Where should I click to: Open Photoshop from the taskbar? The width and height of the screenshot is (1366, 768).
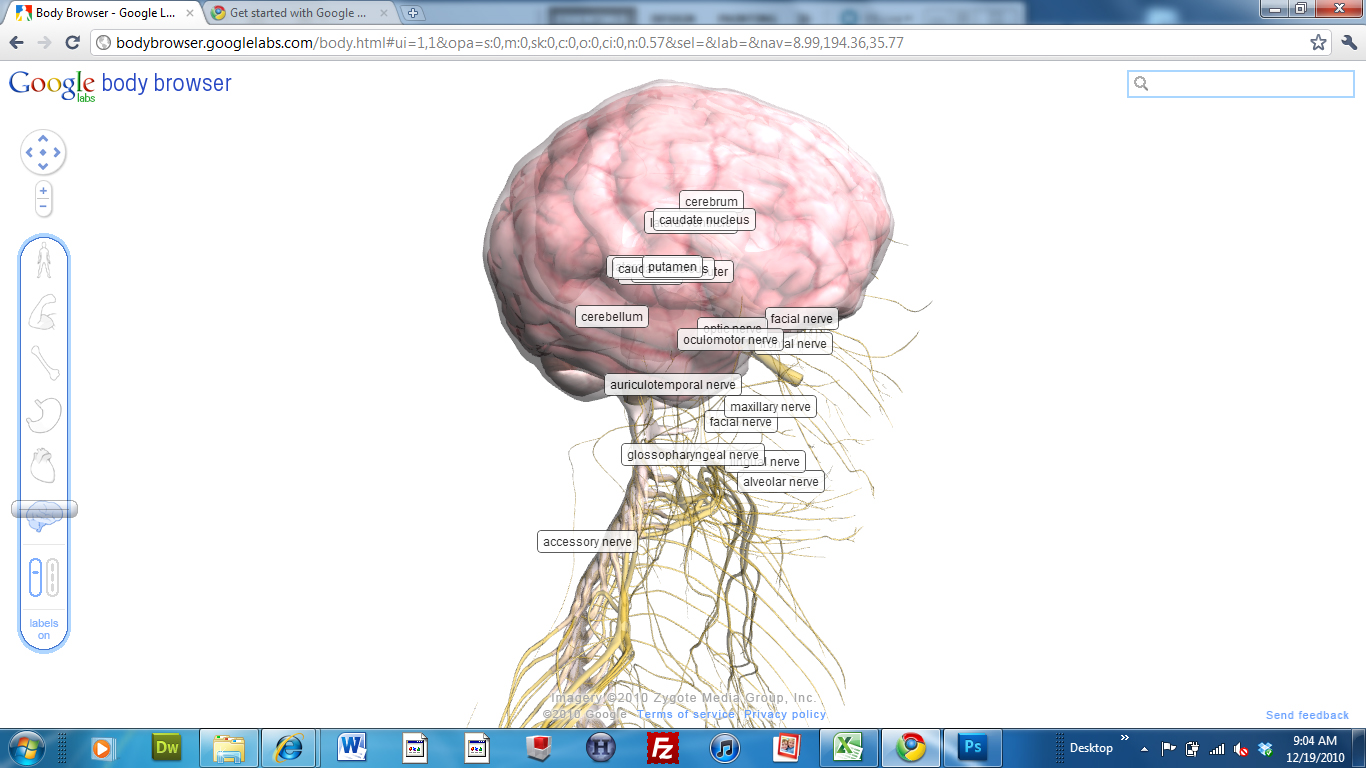tap(972, 748)
